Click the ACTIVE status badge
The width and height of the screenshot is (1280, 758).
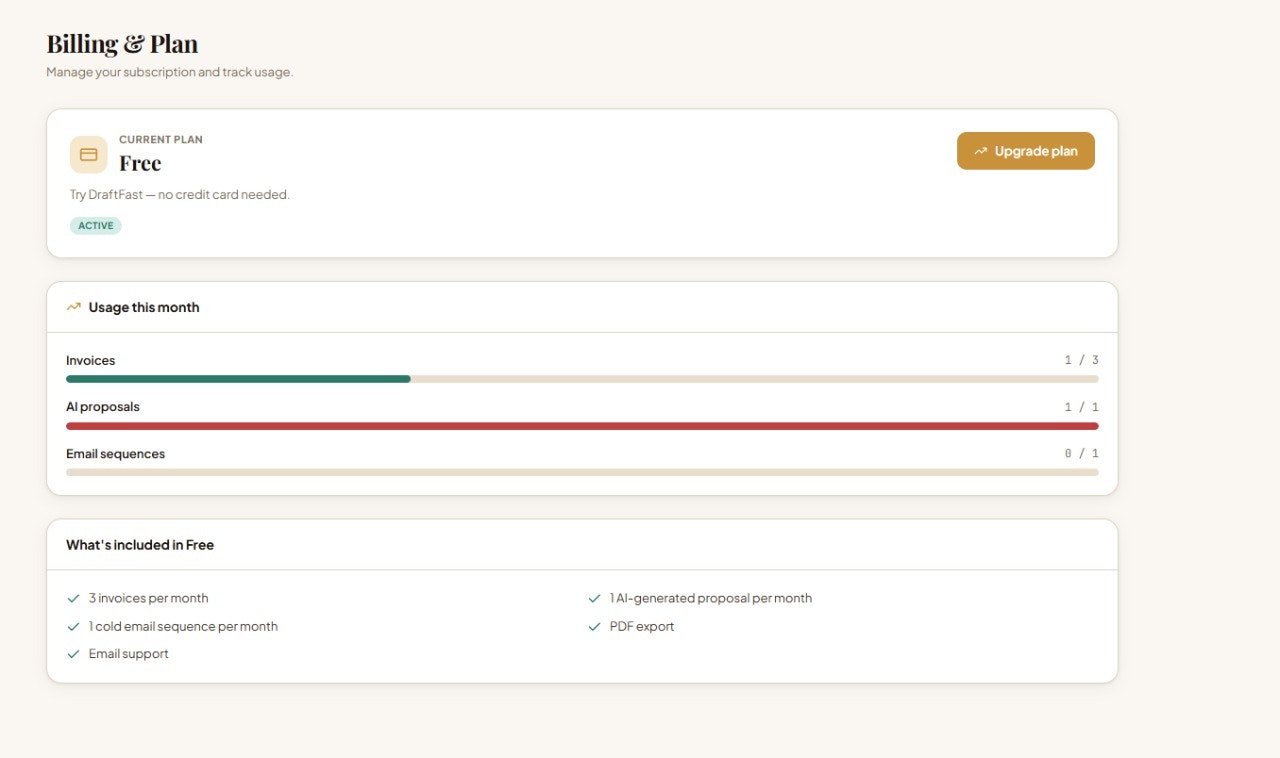pyautogui.click(x=96, y=226)
